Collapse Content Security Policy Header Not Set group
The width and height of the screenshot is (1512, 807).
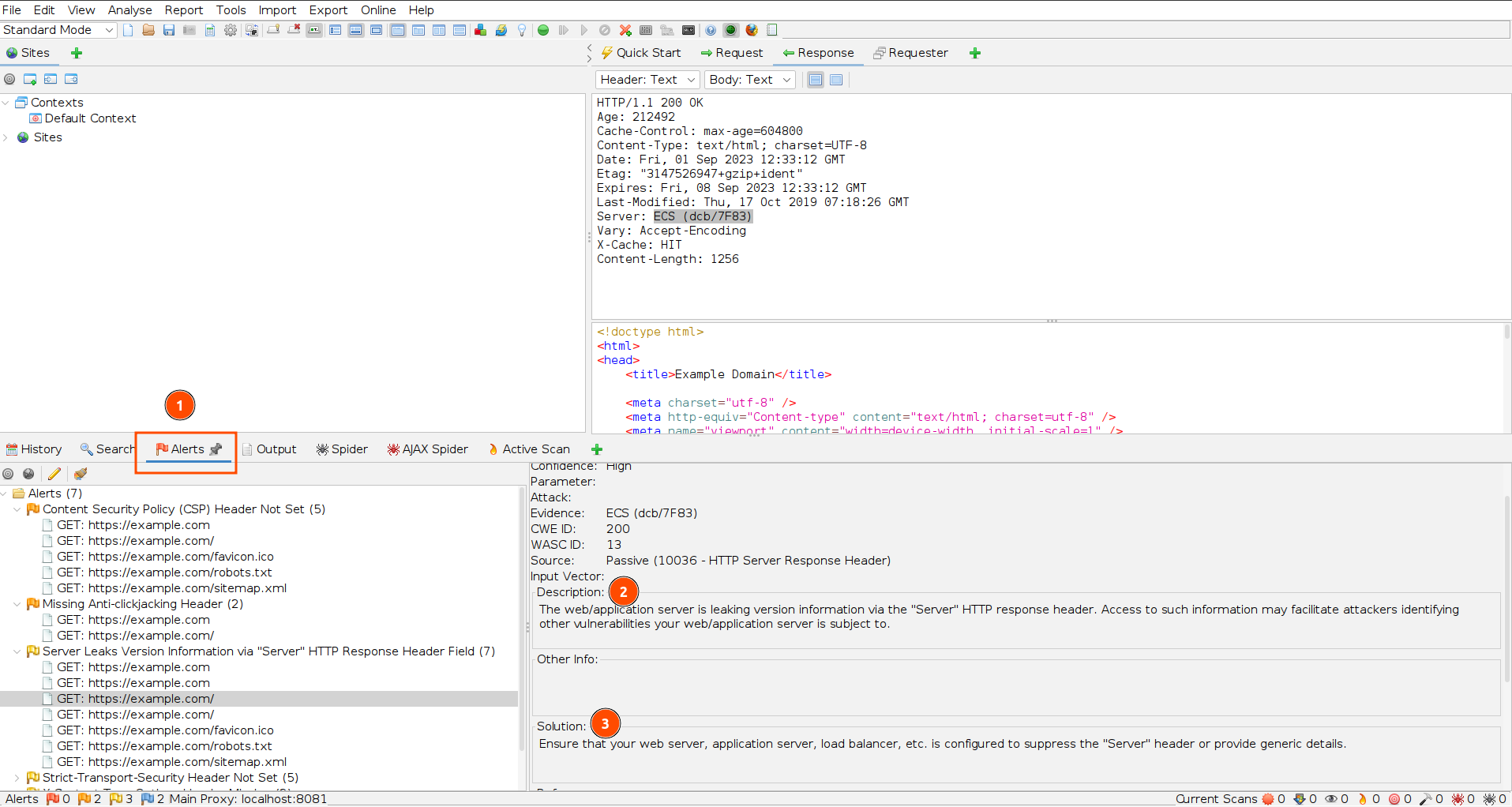point(17,509)
